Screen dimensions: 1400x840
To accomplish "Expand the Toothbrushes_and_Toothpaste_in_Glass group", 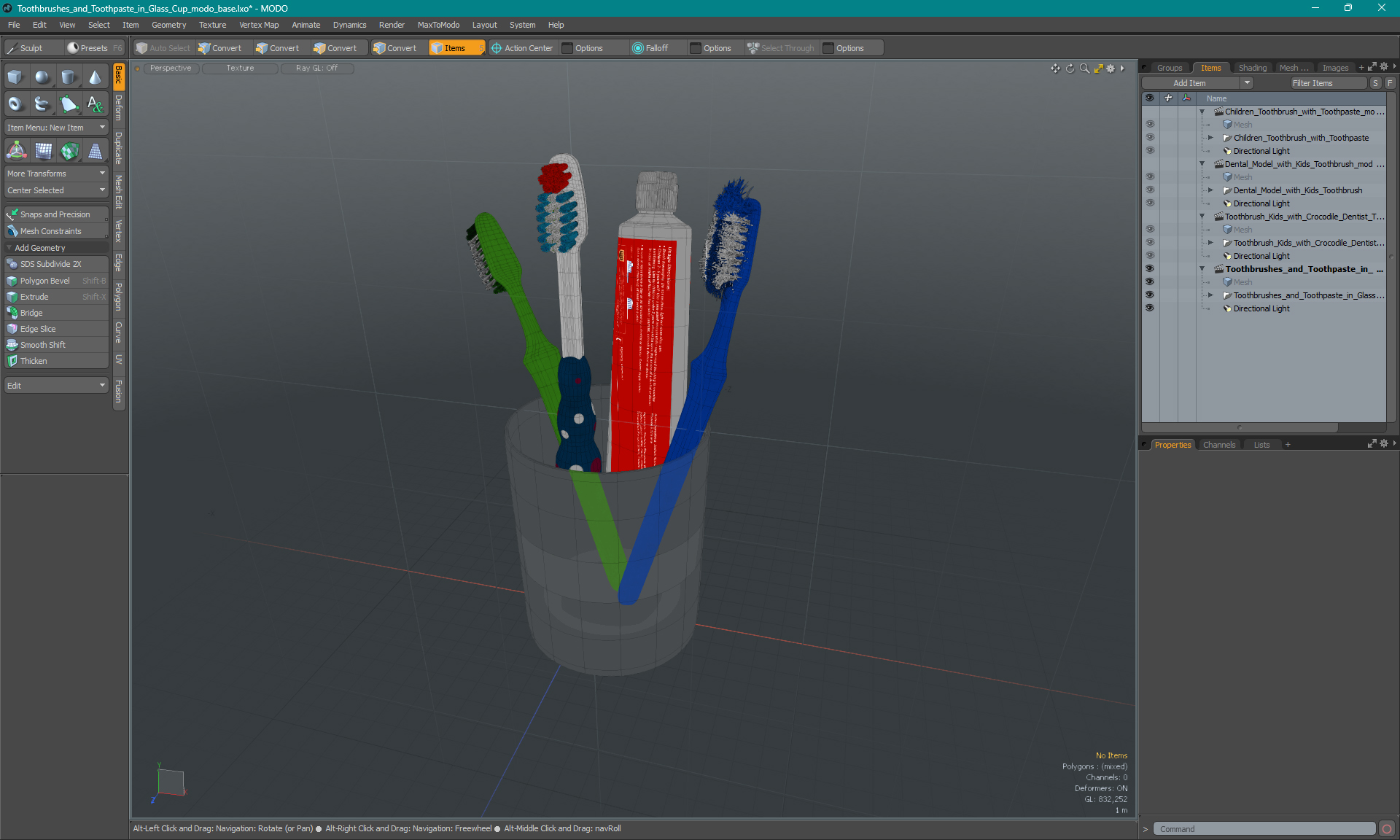I will [1211, 295].
